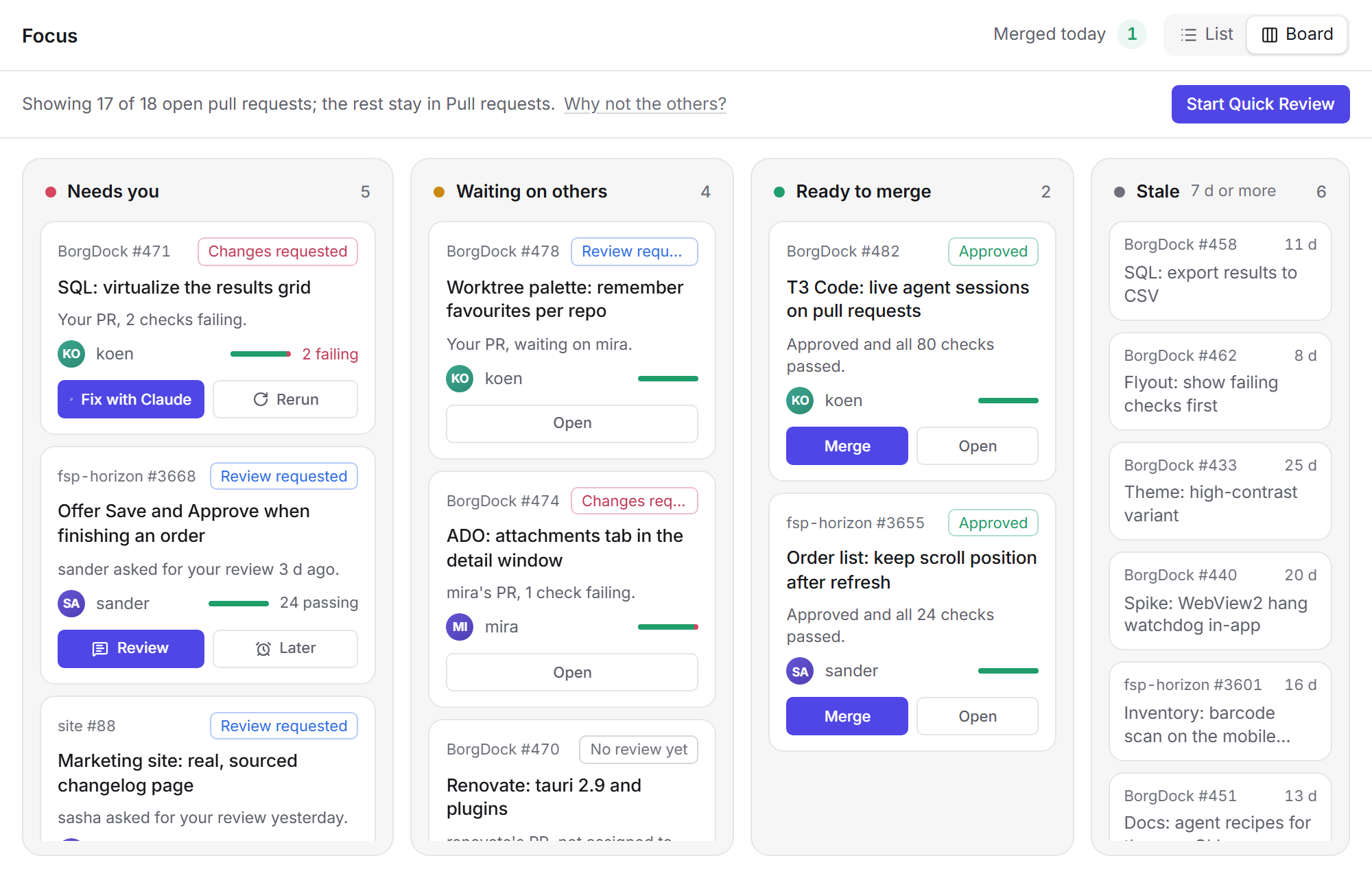
Task: Click the 24 passing checks bar on #3668
Action: coord(239,604)
